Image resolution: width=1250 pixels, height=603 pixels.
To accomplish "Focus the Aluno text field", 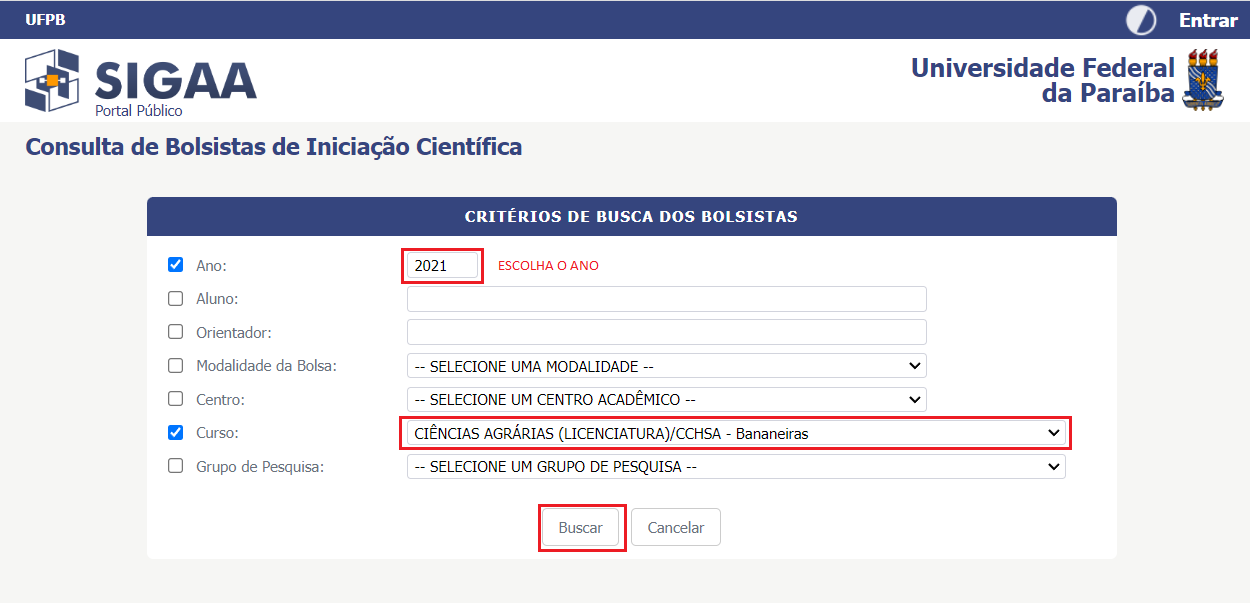I will [x=666, y=299].
